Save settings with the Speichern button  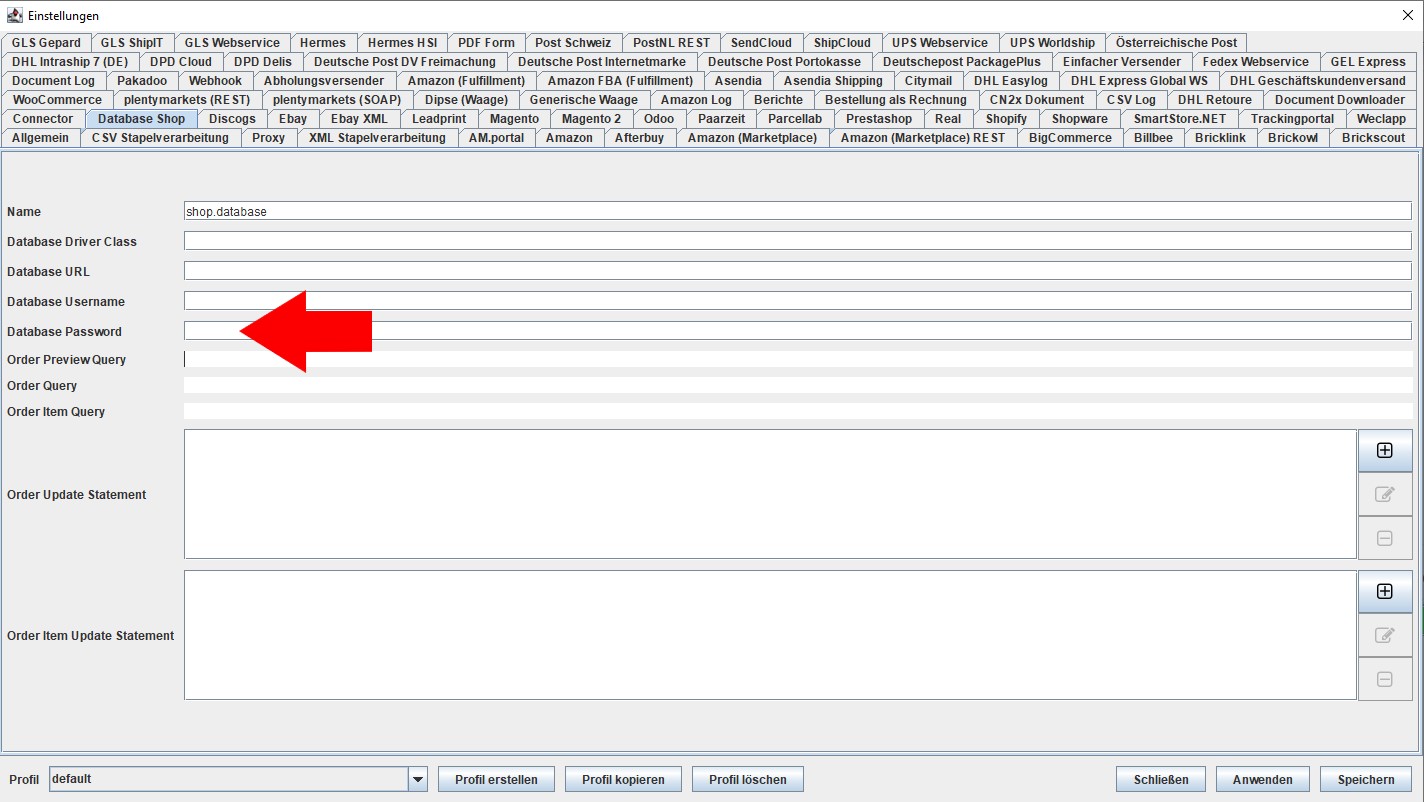click(x=1366, y=779)
